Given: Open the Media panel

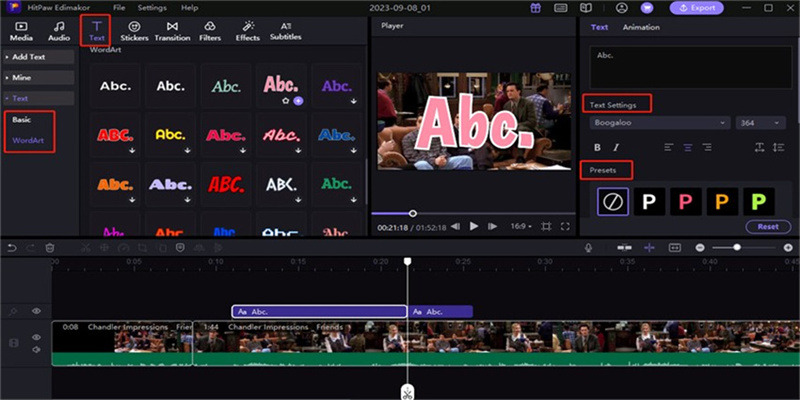Looking at the screenshot, I should point(21,31).
